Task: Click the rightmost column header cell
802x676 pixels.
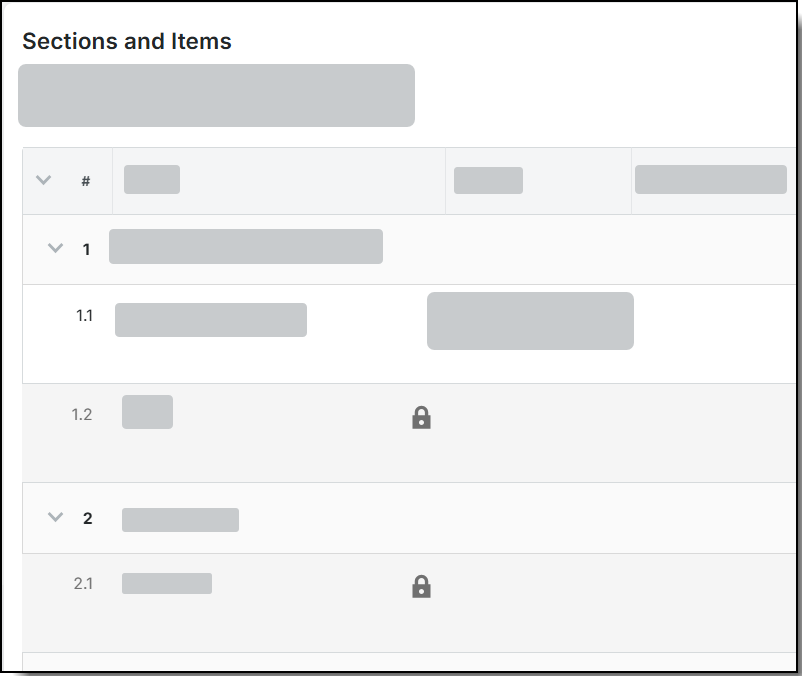Action: click(710, 180)
